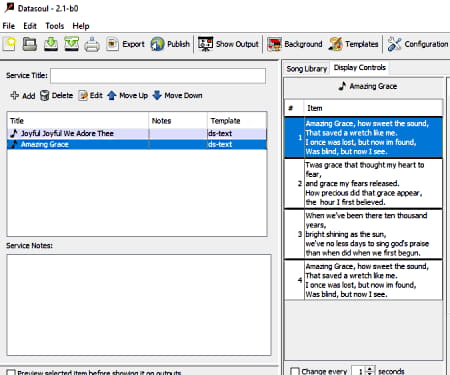Click the Amazing Grace header above slide list
This screenshot has height=375, width=450.
[x=368, y=86]
